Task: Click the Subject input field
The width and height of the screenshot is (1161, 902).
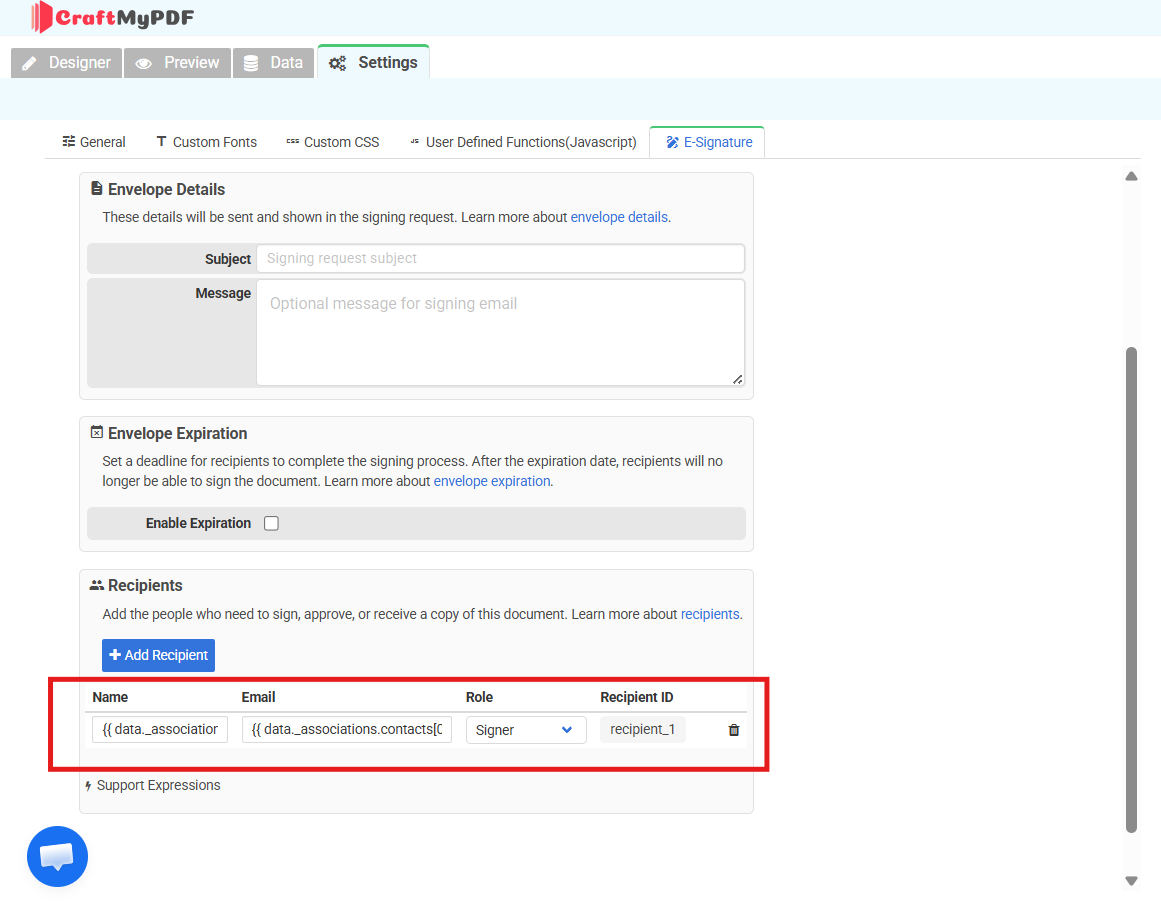Action: tap(501, 258)
